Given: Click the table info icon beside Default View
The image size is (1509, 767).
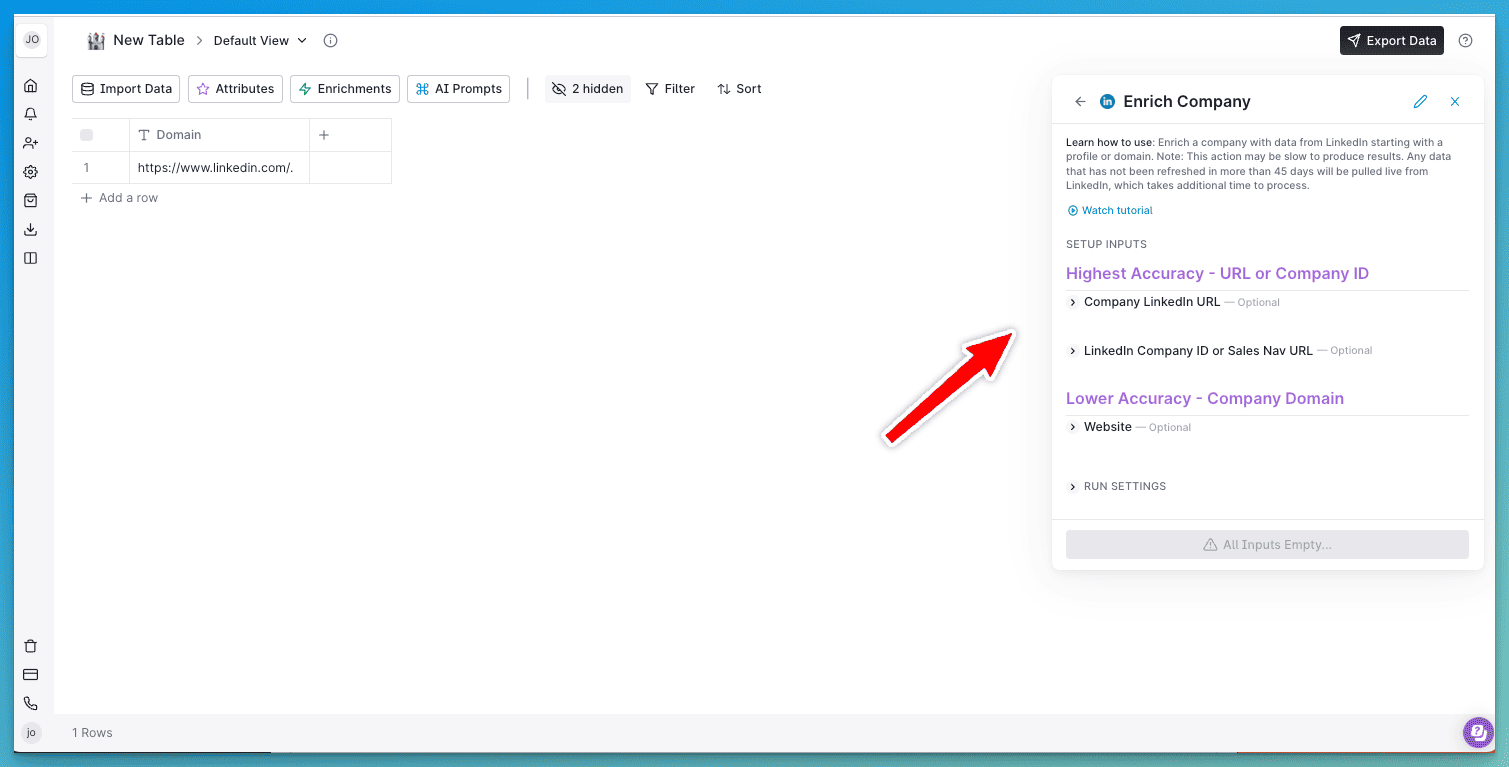Looking at the screenshot, I should 330,41.
